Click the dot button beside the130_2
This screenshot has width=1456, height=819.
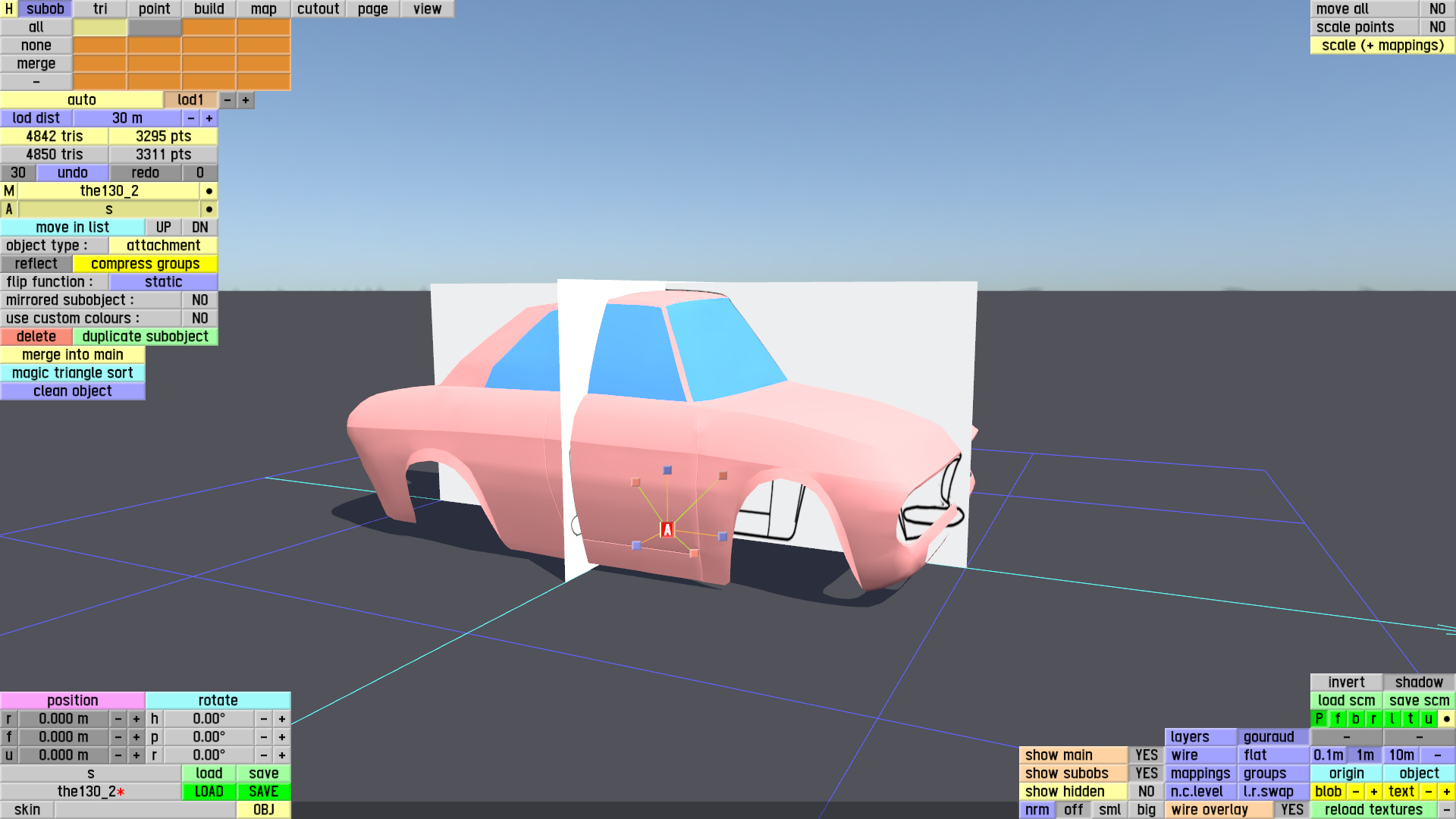[209, 191]
